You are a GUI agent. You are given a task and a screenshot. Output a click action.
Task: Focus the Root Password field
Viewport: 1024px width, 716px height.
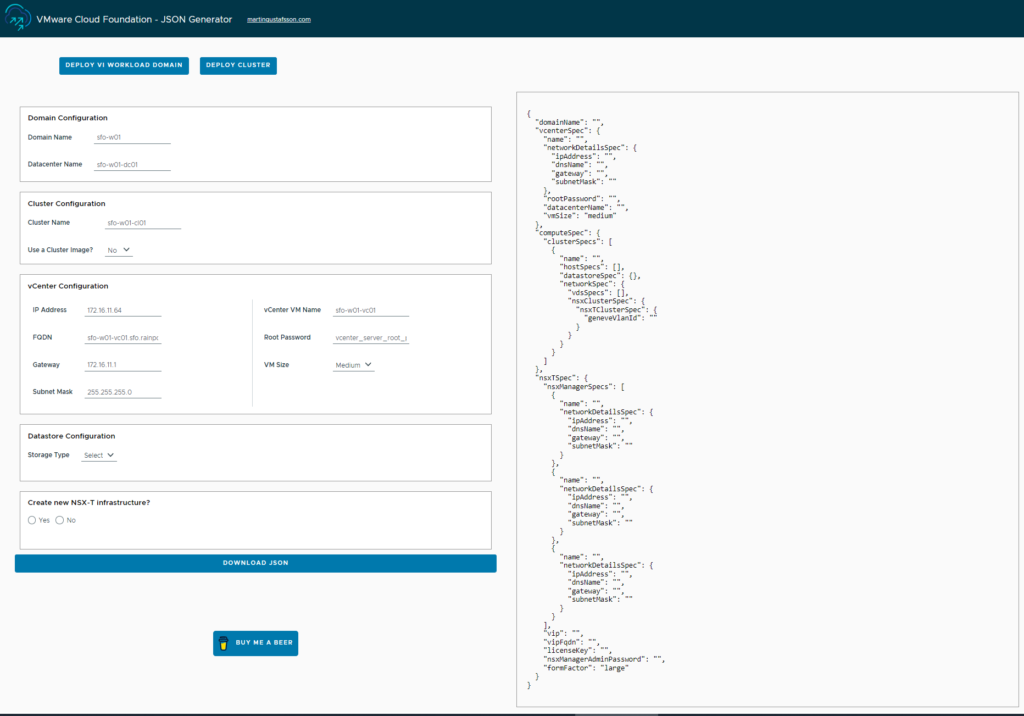click(x=371, y=338)
